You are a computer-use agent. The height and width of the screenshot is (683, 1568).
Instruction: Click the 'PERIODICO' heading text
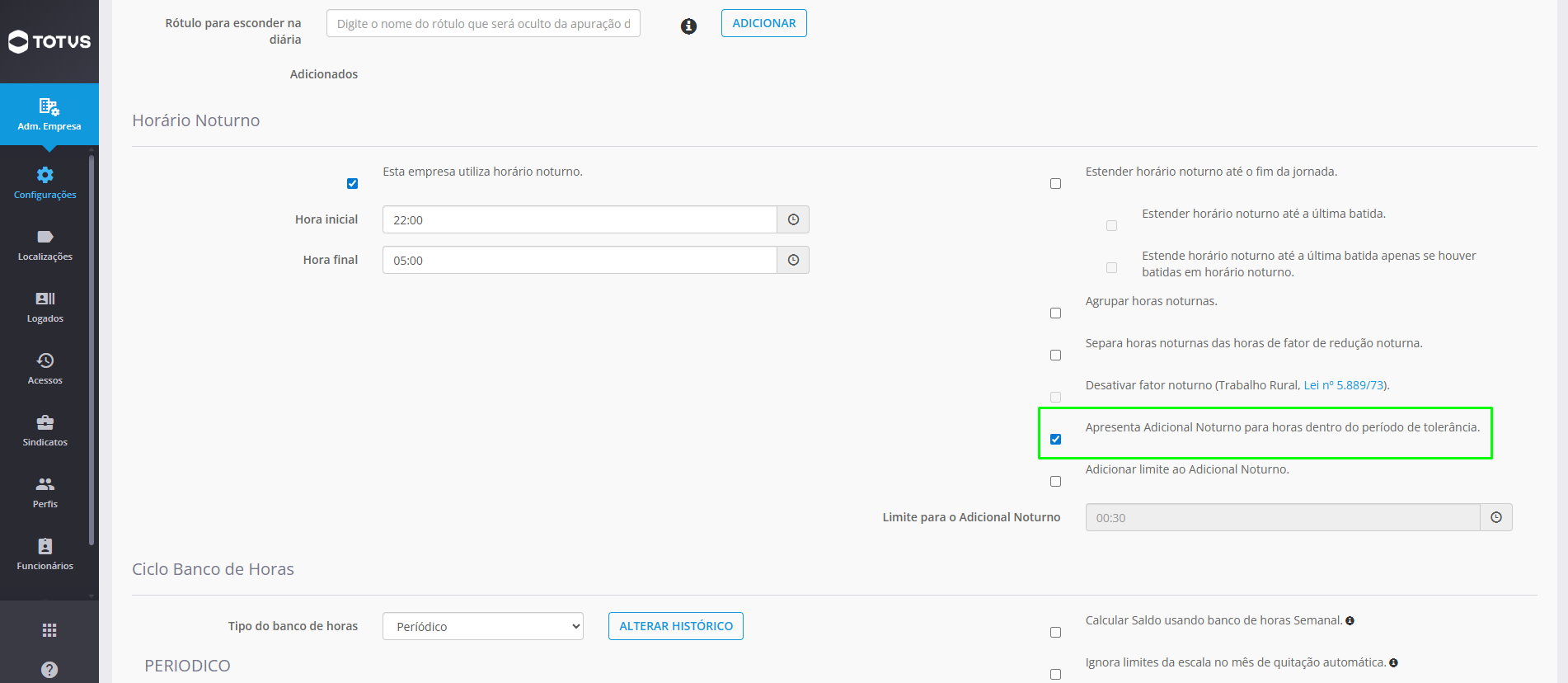pos(187,666)
